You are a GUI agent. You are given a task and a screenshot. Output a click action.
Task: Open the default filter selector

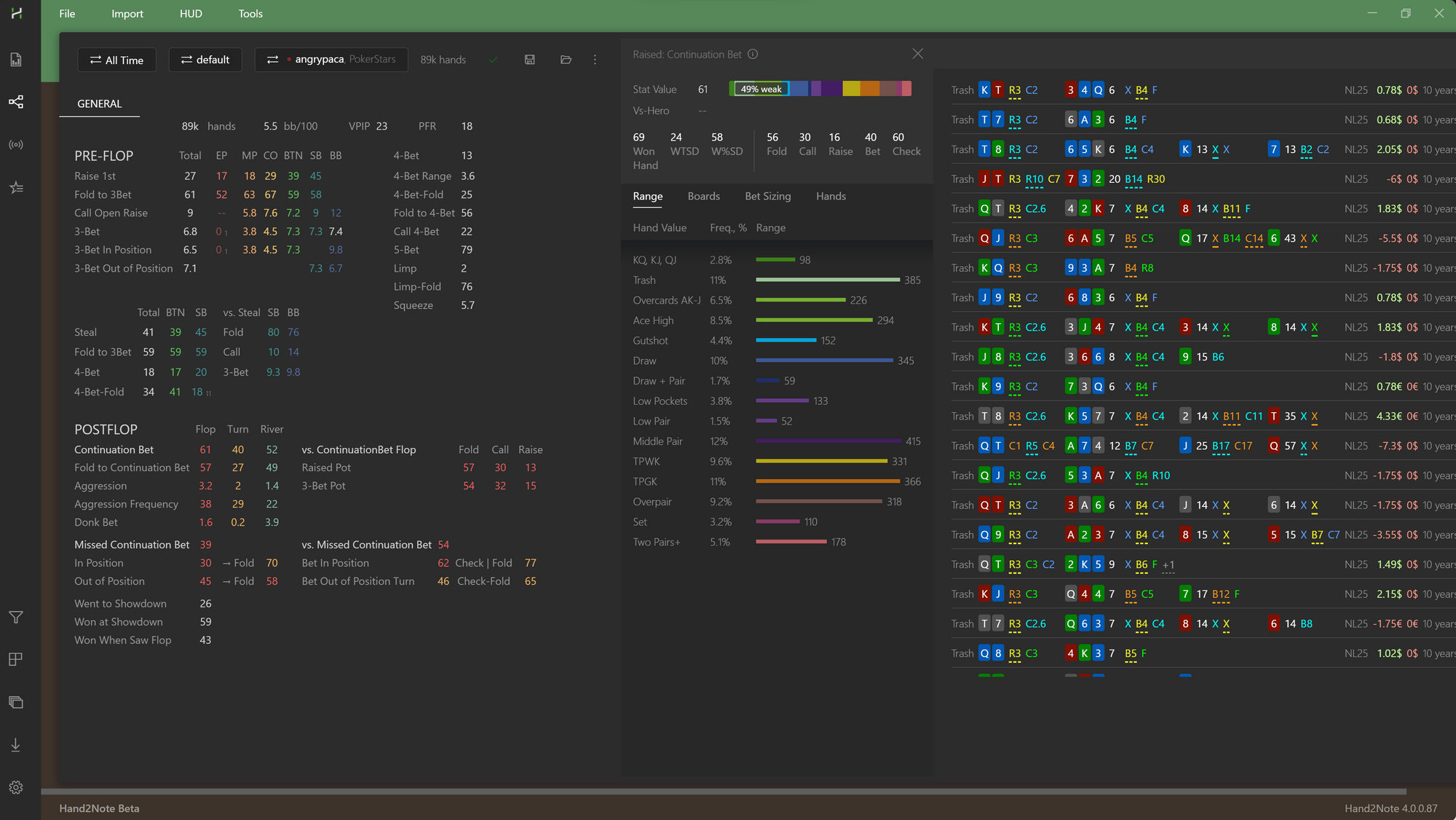[x=205, y=60]
